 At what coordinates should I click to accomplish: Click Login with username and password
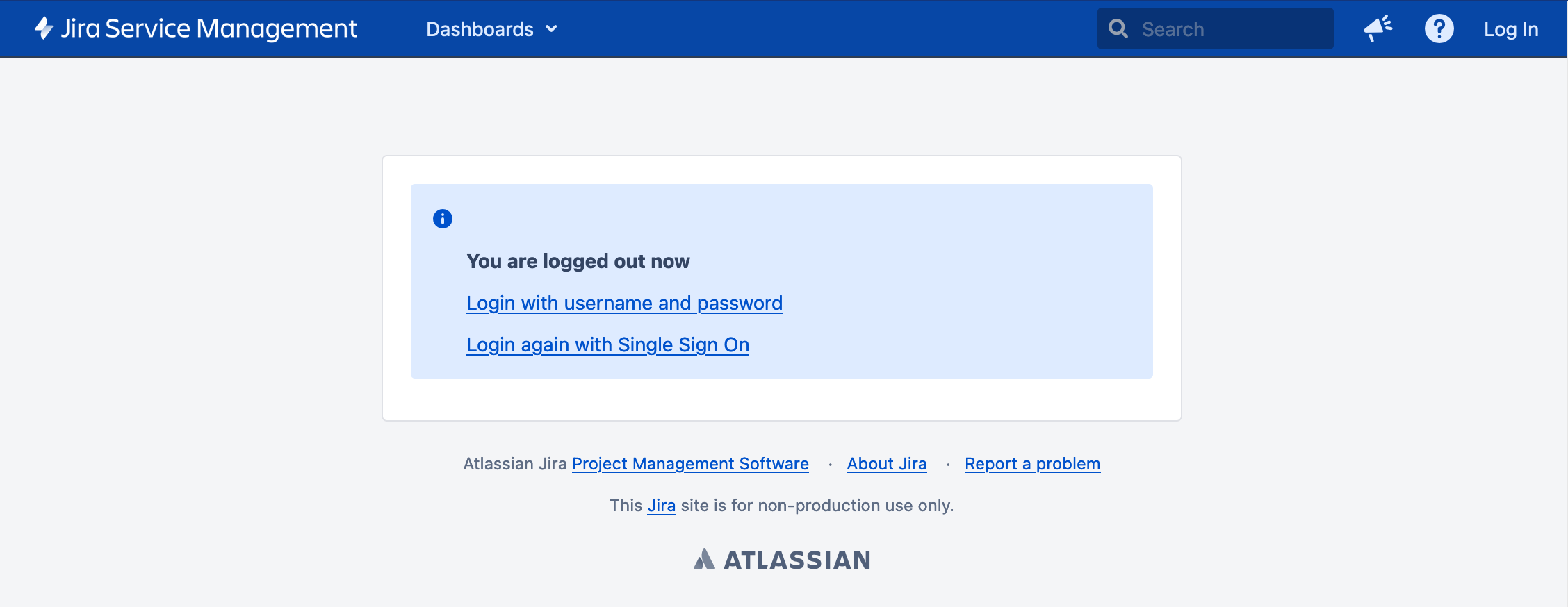point(624,303)
